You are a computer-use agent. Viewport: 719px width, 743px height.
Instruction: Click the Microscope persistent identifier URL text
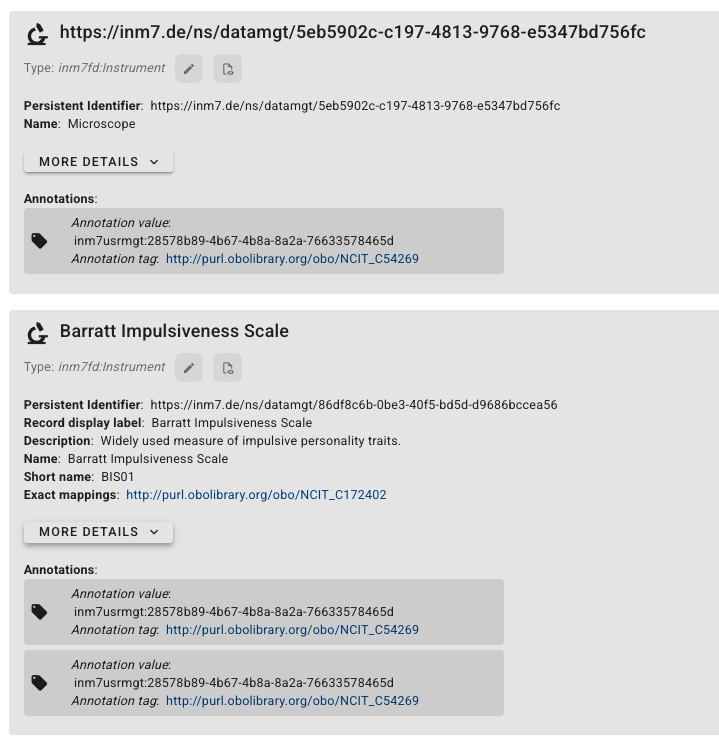pos(355,106)
